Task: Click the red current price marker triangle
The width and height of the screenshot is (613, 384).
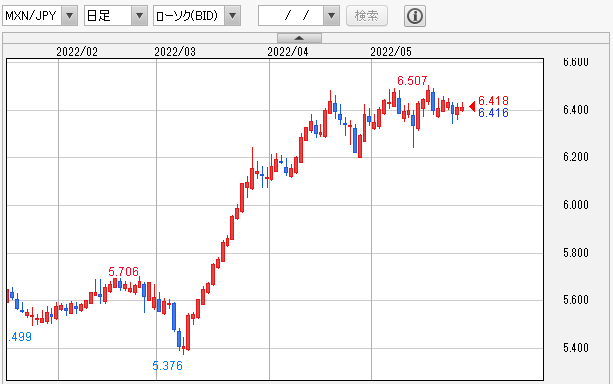Action: click(472, 106)
